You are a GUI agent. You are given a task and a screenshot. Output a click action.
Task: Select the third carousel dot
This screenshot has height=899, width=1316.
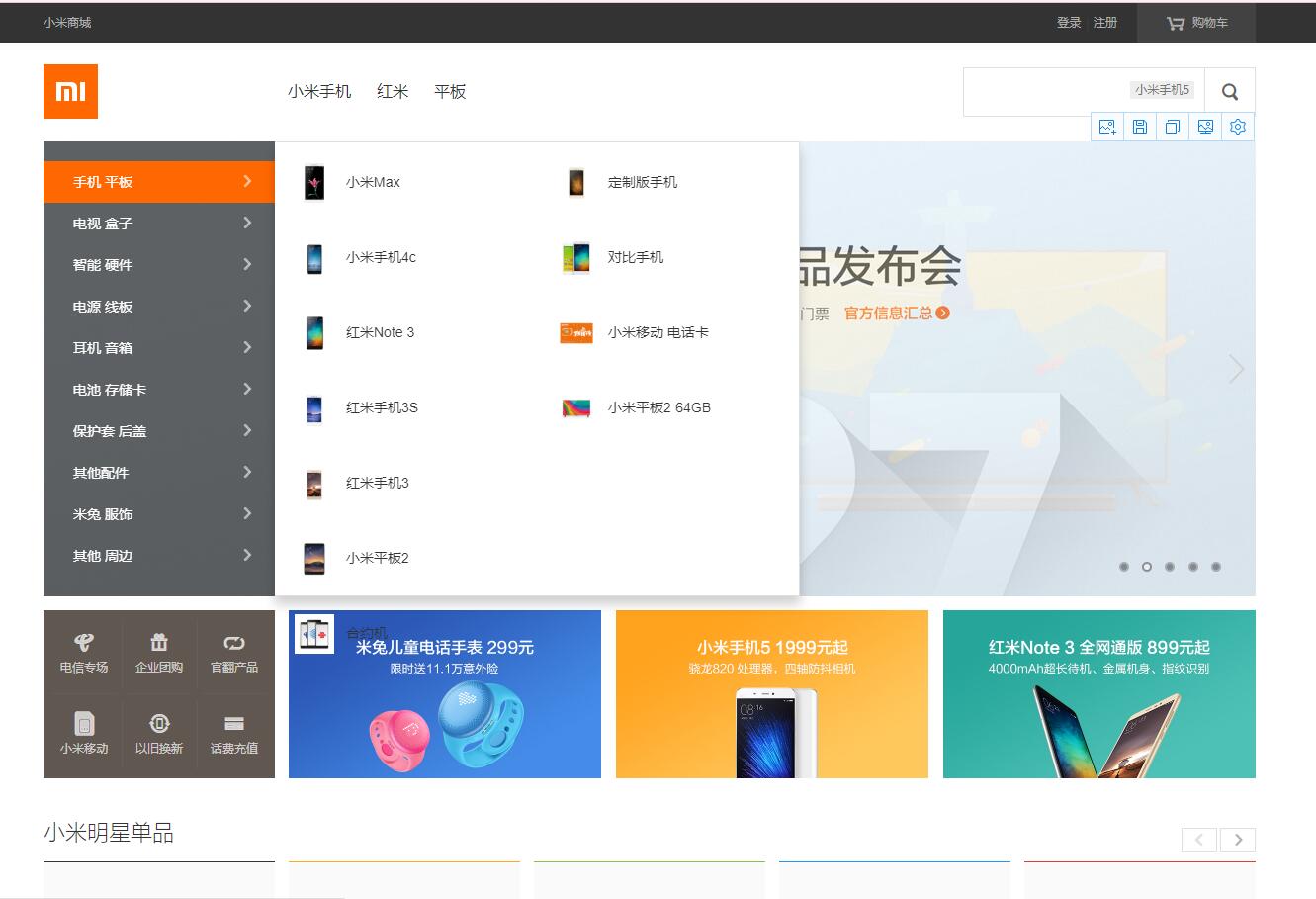click(x=1170, y=567)
